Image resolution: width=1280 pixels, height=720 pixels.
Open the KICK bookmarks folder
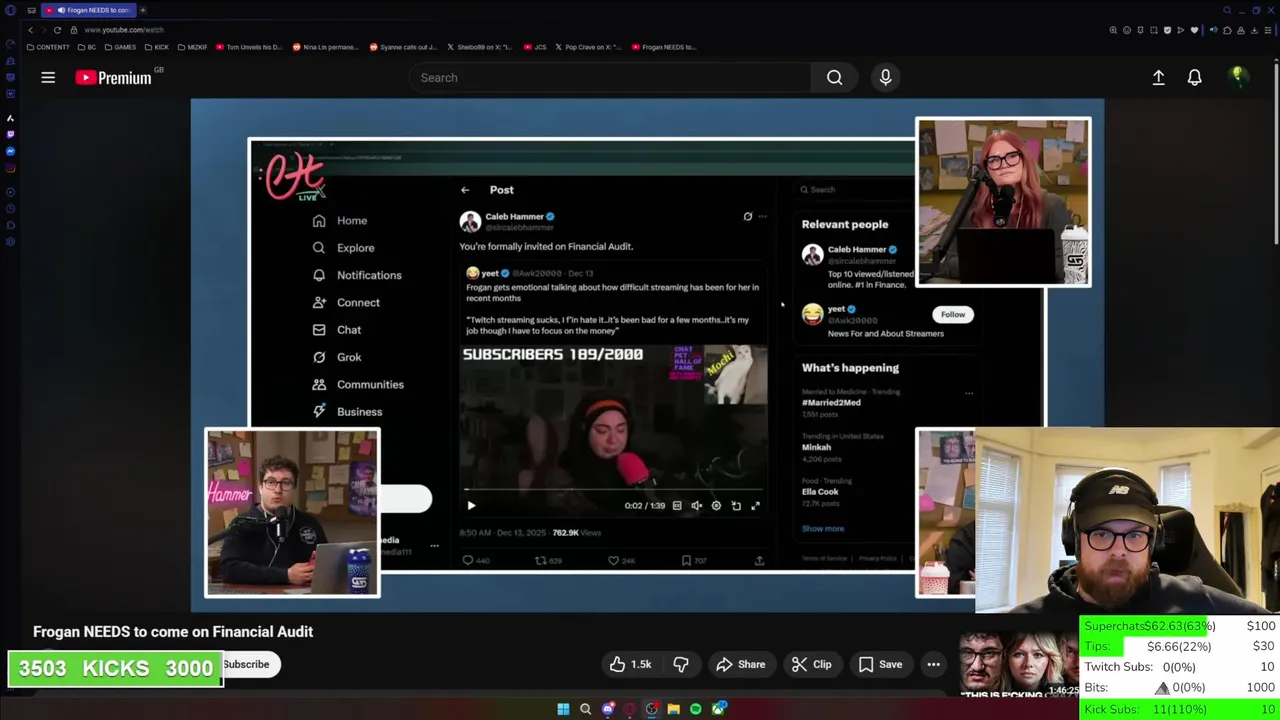156,47
